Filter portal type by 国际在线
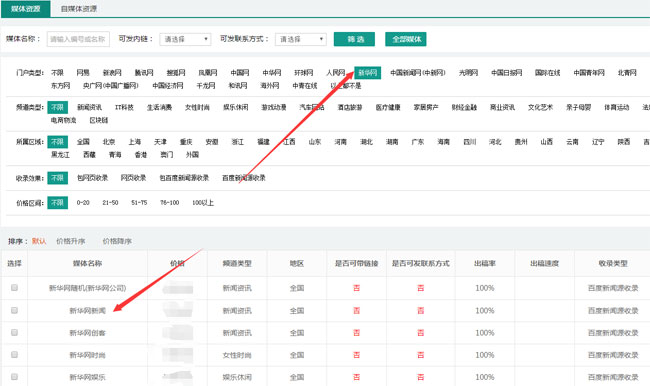This screenshot has width=650, height=386. 547,73
